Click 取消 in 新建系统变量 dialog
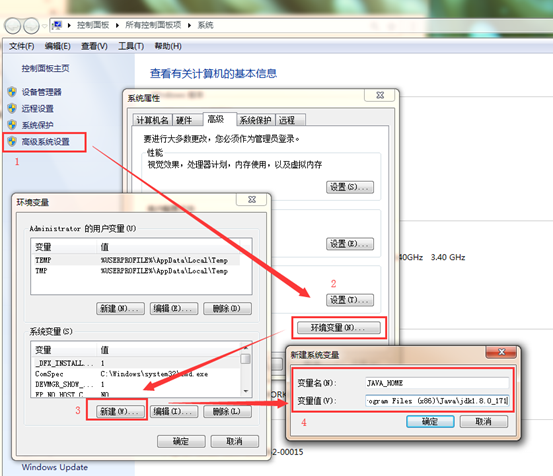Image resolution: width=553 pixels, height=476 pixels. point(484,421)
